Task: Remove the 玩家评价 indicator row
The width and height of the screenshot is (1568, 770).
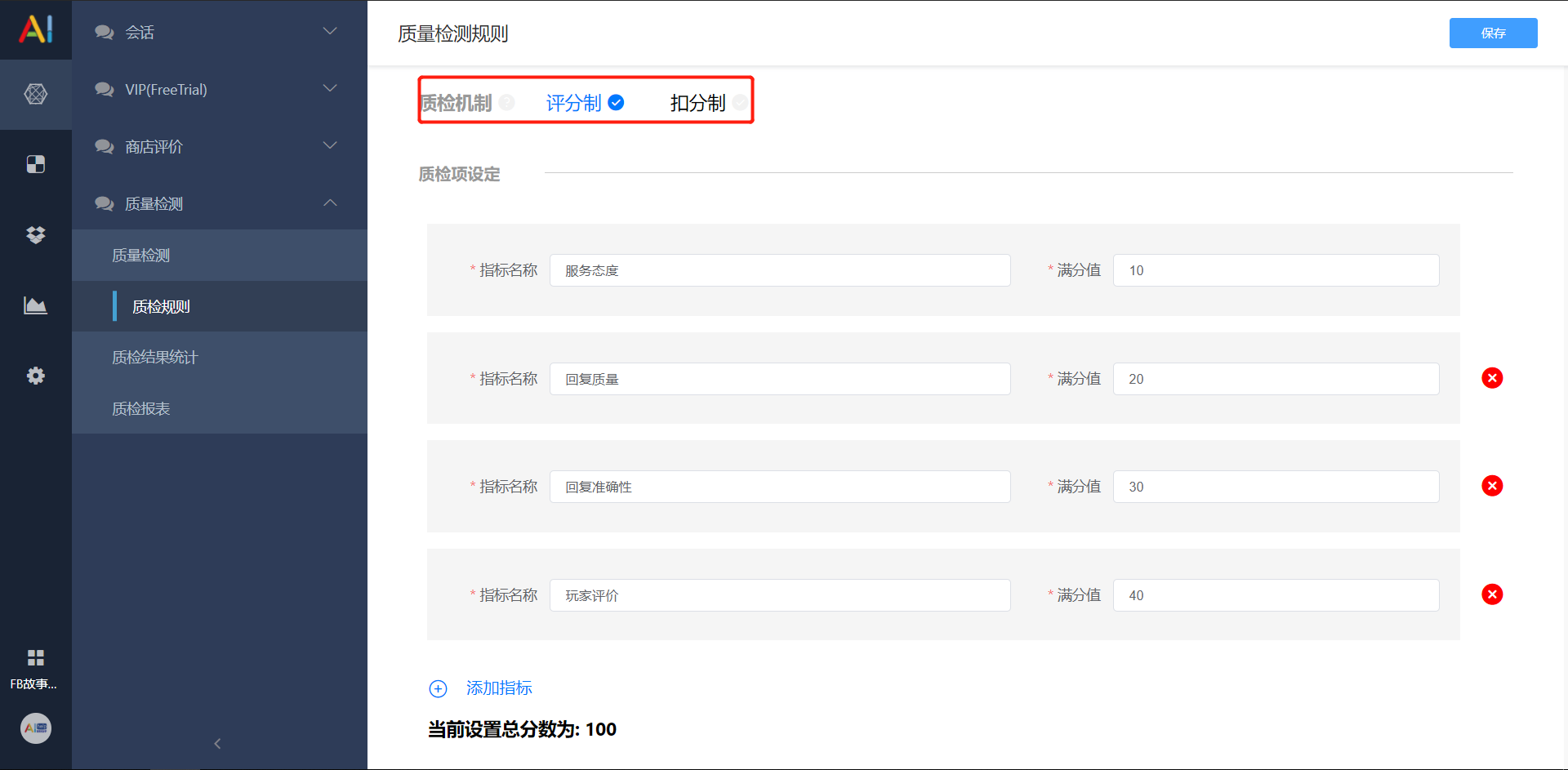Action: click(x=1492, y=594)
